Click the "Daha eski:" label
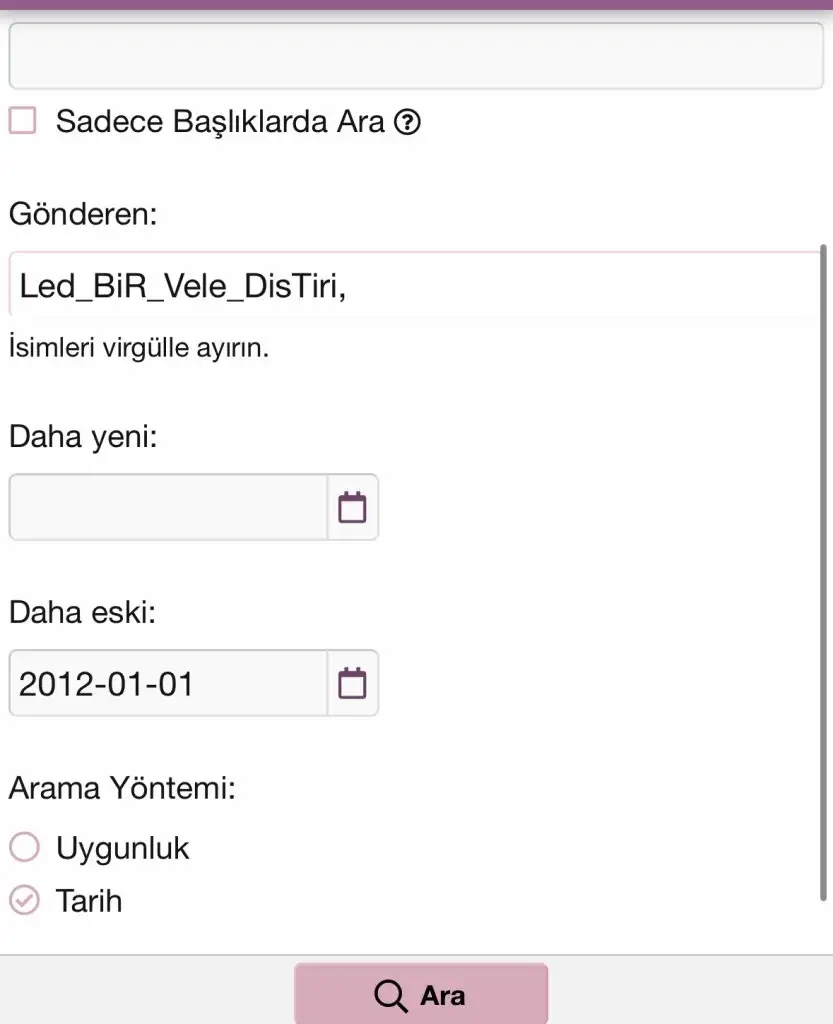The height and width of the screenshot is (1024, 833). 82,612
